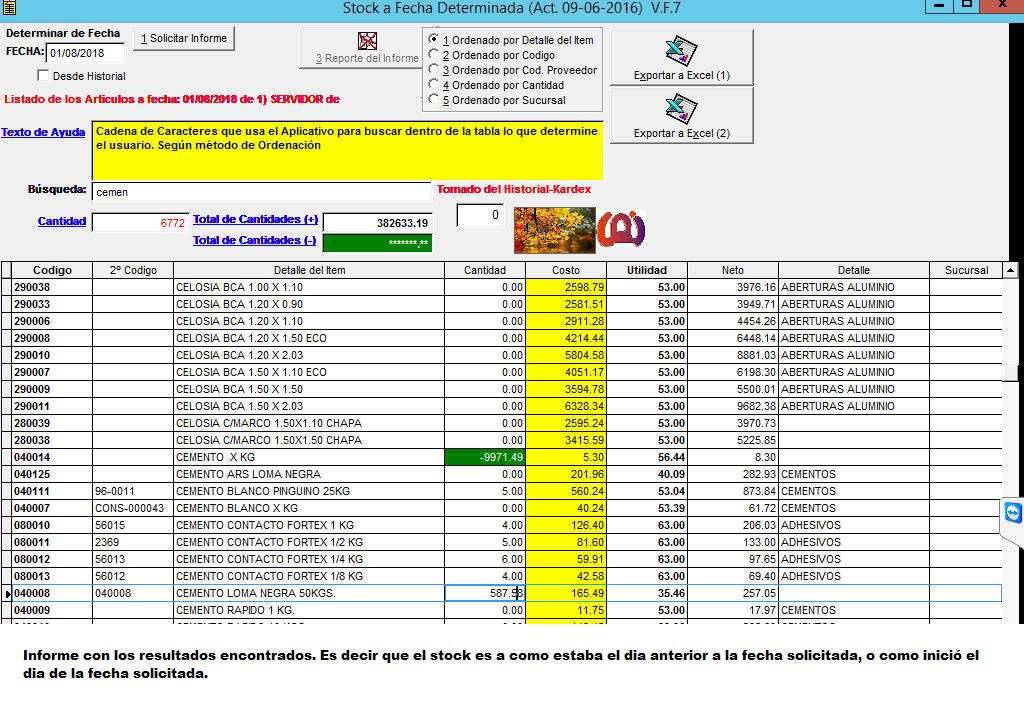
Task: Click the Neto column header
Action: [733, 270]
